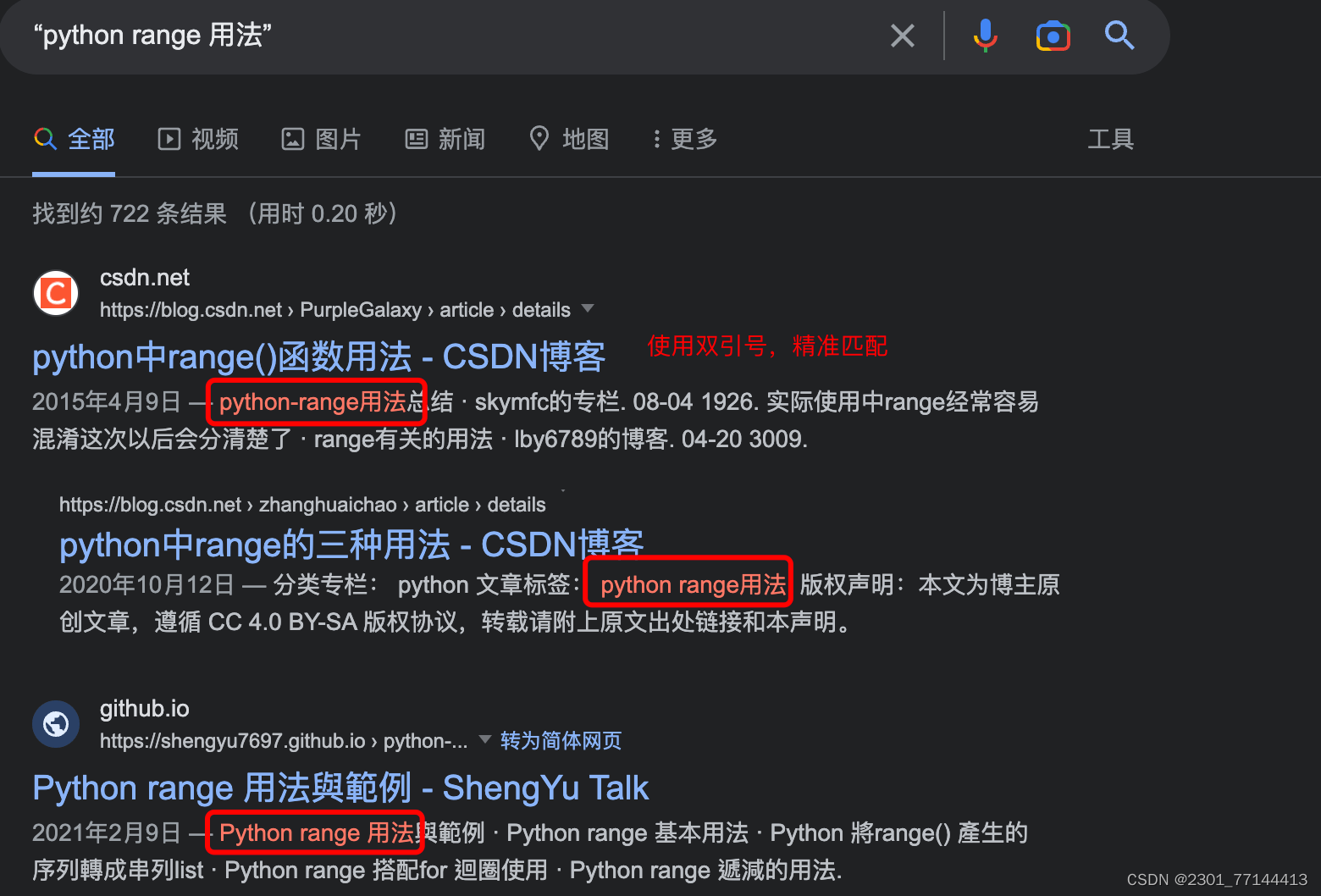The height and width of the screenshot is (896, 1321).
Task: Open the python中range()函数用法 CSDN博客 result
Action: click(319, 357)
